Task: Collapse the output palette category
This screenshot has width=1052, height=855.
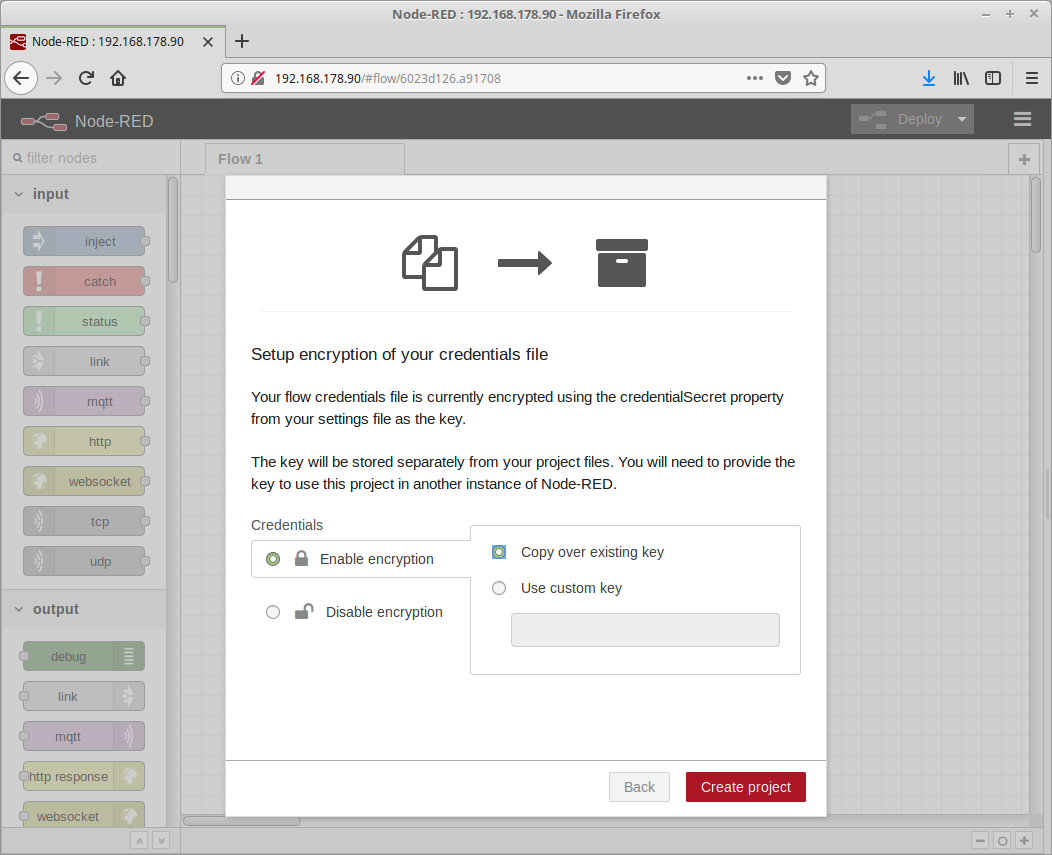Action: tap(19, 609)
